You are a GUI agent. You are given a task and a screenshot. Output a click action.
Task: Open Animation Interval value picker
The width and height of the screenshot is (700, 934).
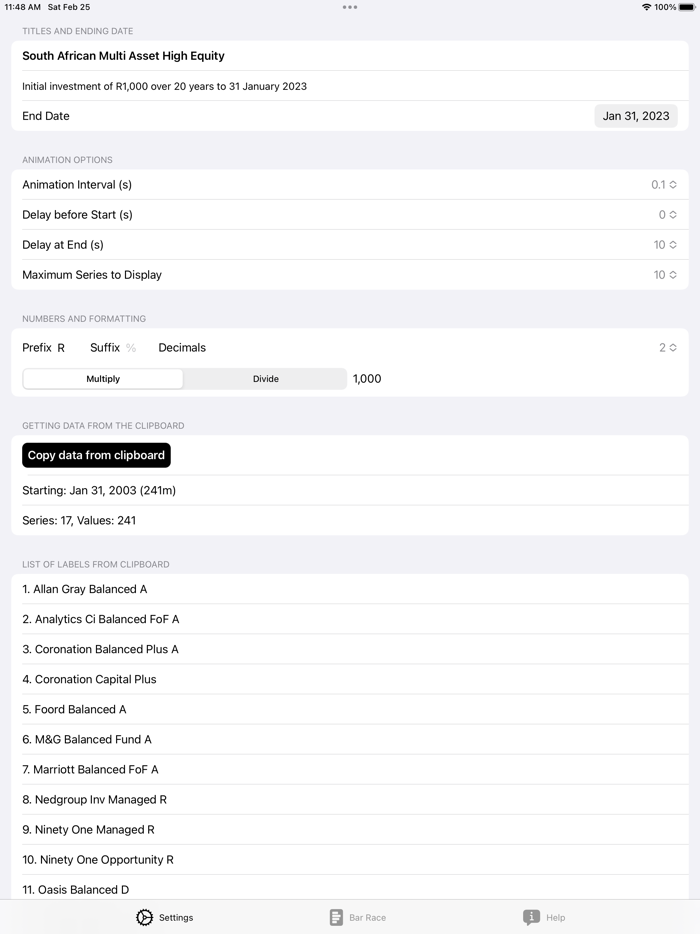(x=664, y=185)
